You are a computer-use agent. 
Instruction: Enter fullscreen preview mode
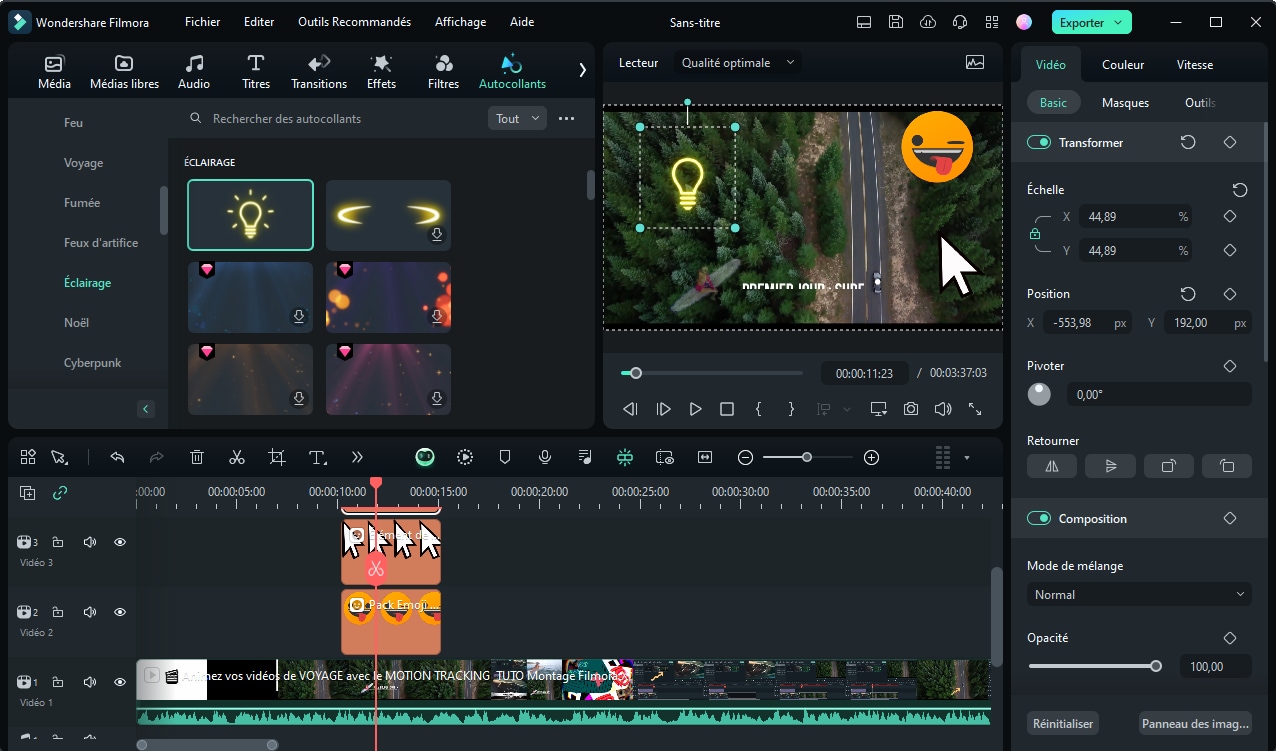coord(974,409)
